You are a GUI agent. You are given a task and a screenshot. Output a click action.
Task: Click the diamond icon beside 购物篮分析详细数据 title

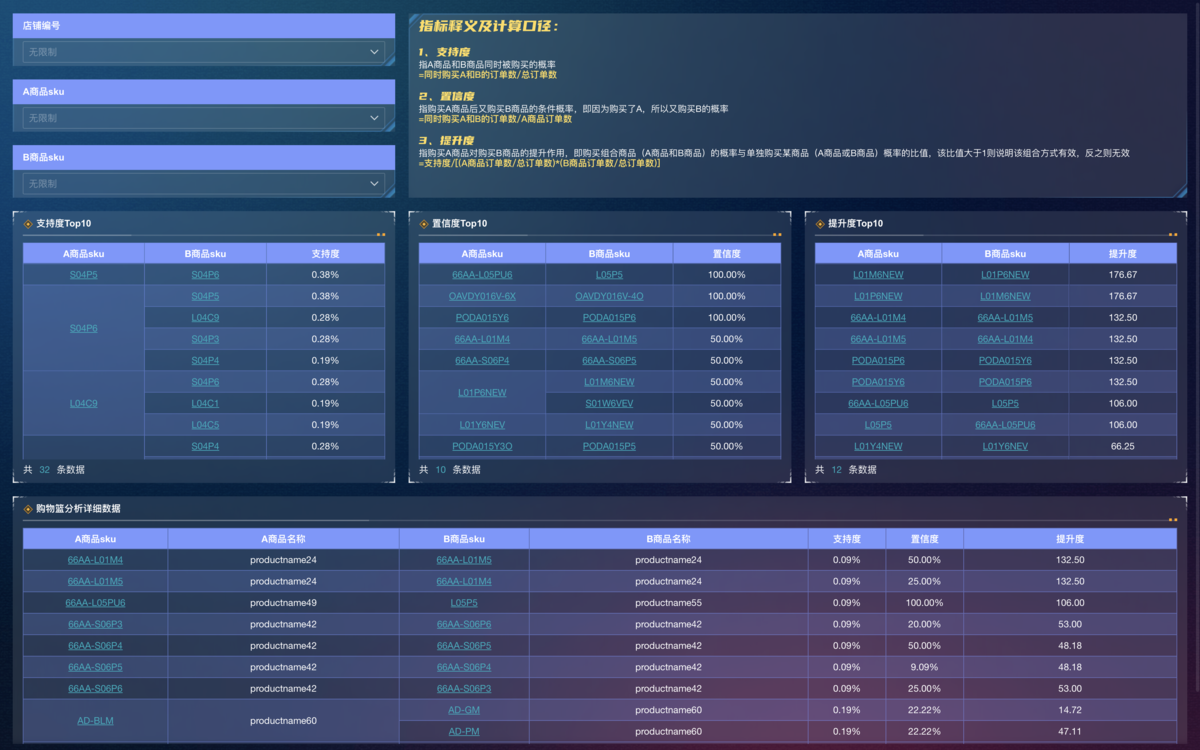click(28, 509)
